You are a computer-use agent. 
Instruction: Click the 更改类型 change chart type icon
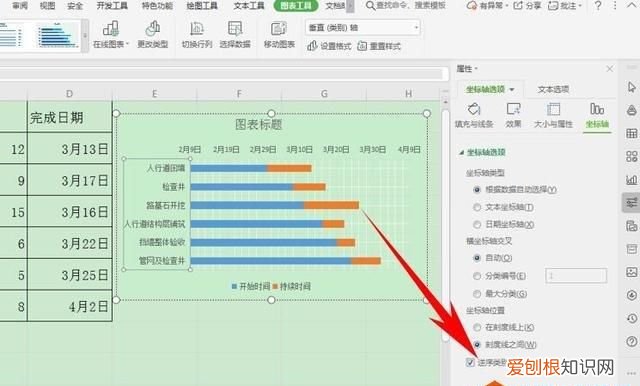153,29
